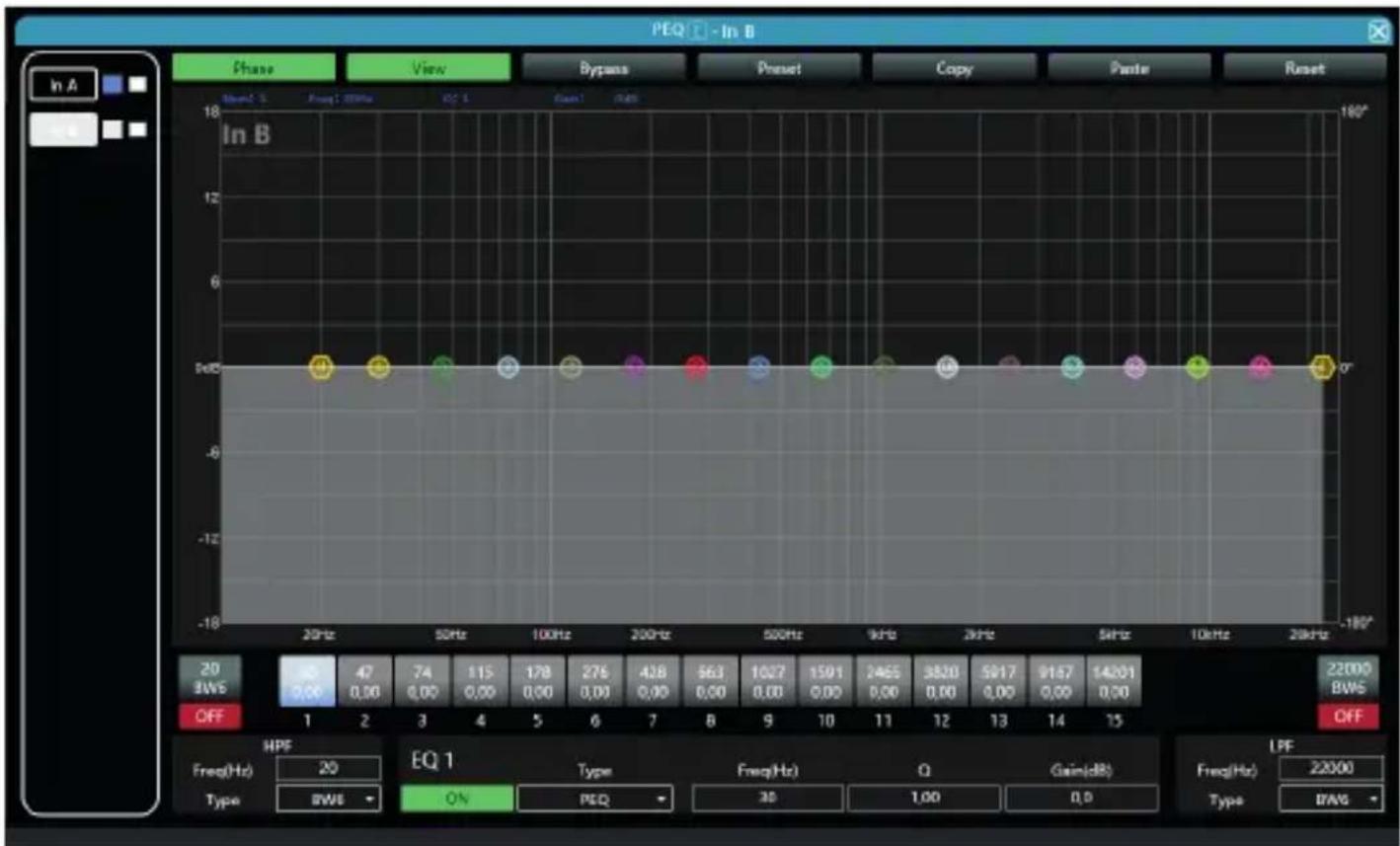Select the light blue EQ 3 node at 74Hz
This screenshot has width=1400, height=846.
(507, 367)
